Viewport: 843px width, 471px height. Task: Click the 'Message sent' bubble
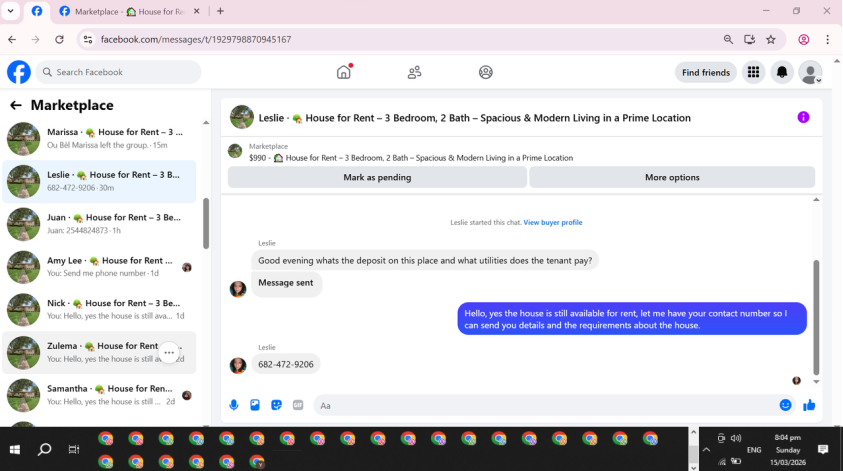pos(285,283)
